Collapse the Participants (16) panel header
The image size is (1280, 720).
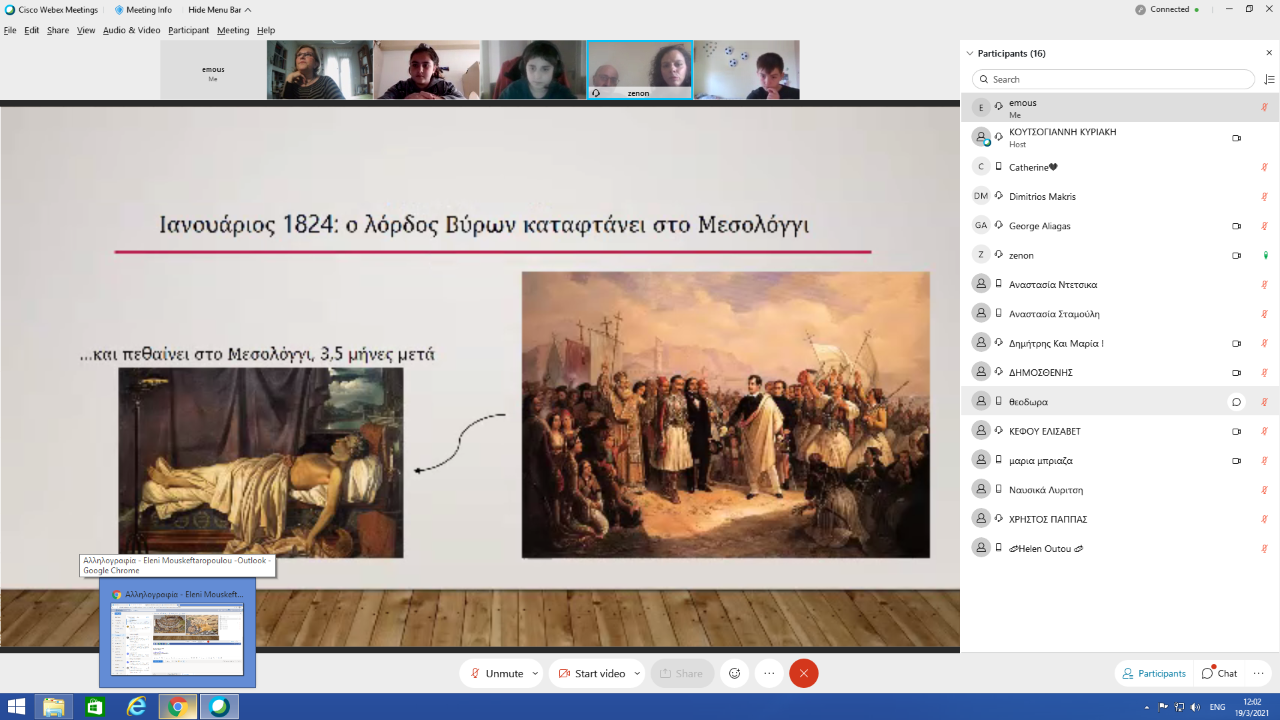tap(969, 53)
